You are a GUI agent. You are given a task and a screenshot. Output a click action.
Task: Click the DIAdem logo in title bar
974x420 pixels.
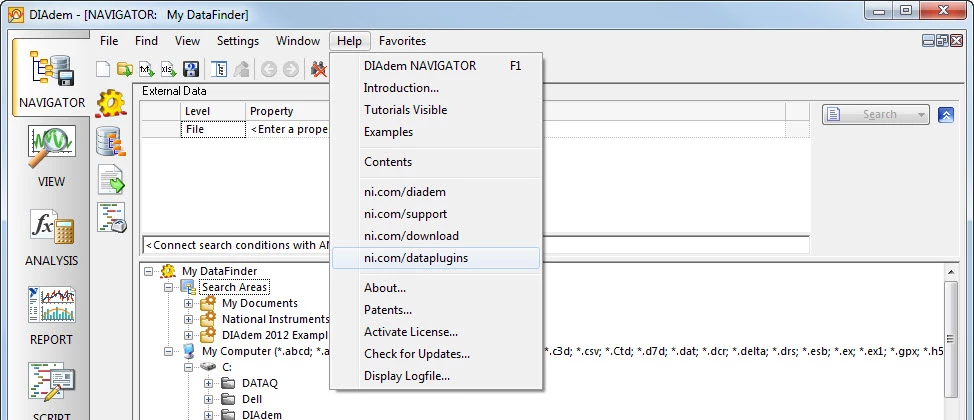(x=15, y=13)
